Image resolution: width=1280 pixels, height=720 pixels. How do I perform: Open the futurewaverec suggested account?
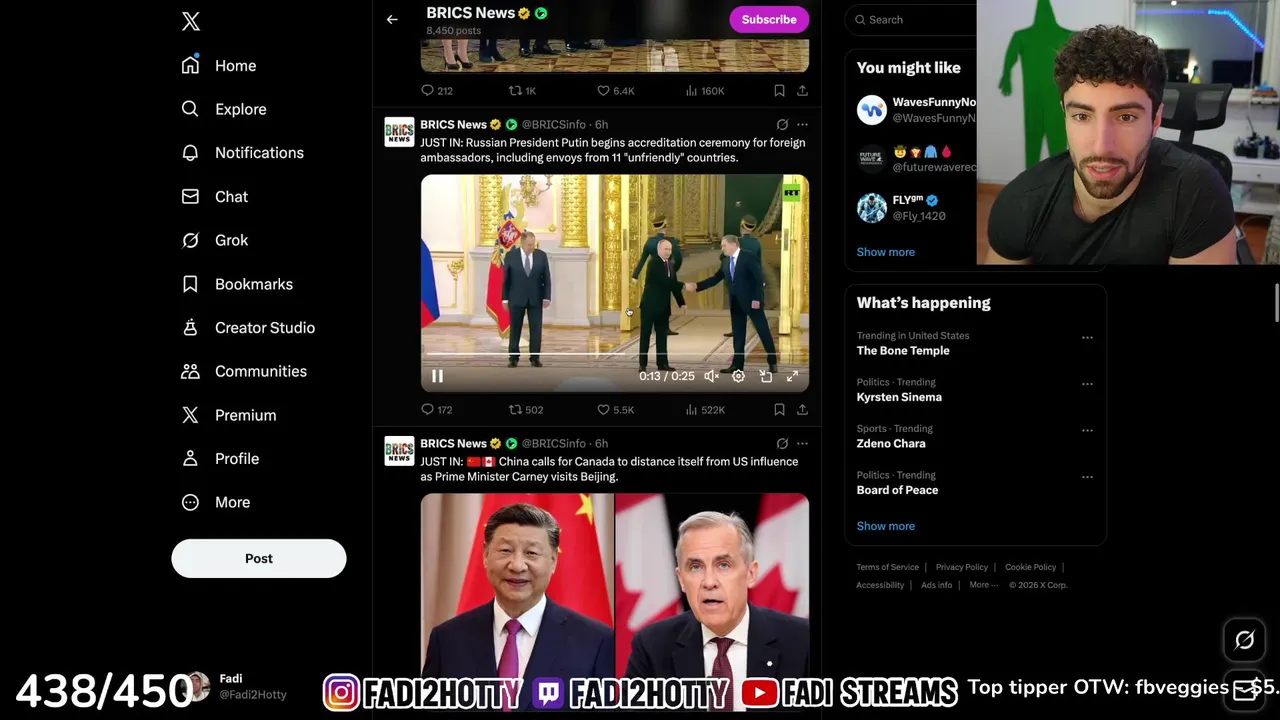click(916, 159)
